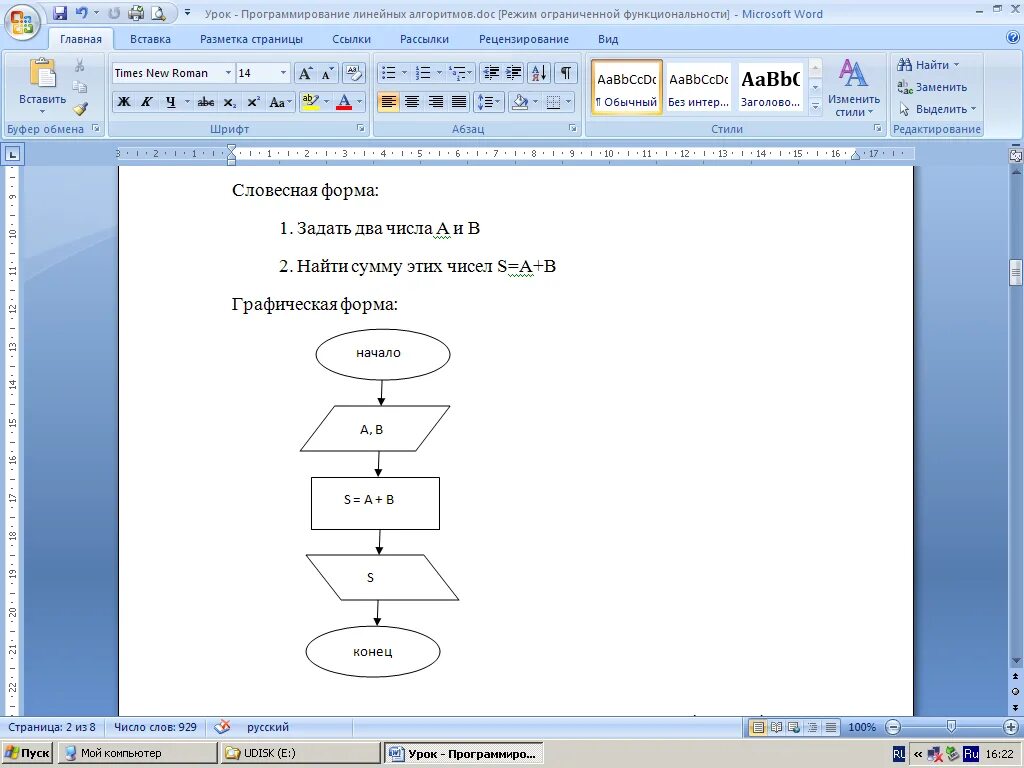Increase font size with Grow Font icon
Screen dimensions: 1024x768
(305, 73)
